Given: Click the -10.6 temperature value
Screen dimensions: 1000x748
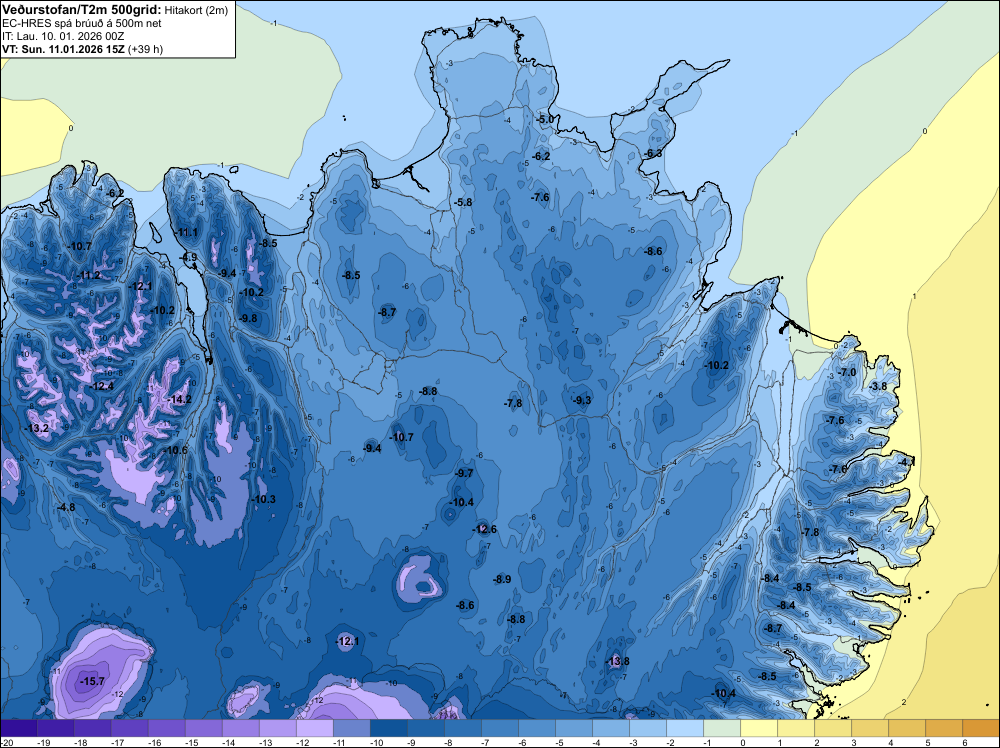Looking at the screenshot, I should coord(175,450).
